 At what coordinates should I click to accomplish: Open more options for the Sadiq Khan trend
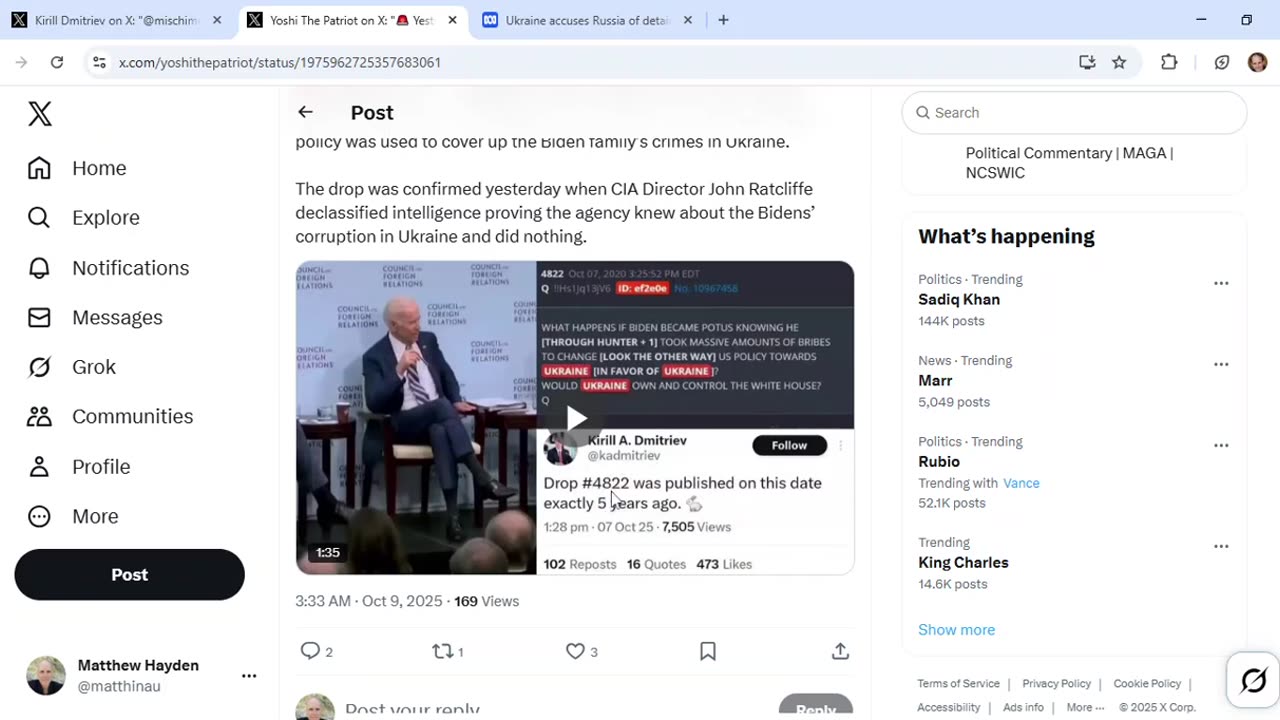(x=1221, y=283)
